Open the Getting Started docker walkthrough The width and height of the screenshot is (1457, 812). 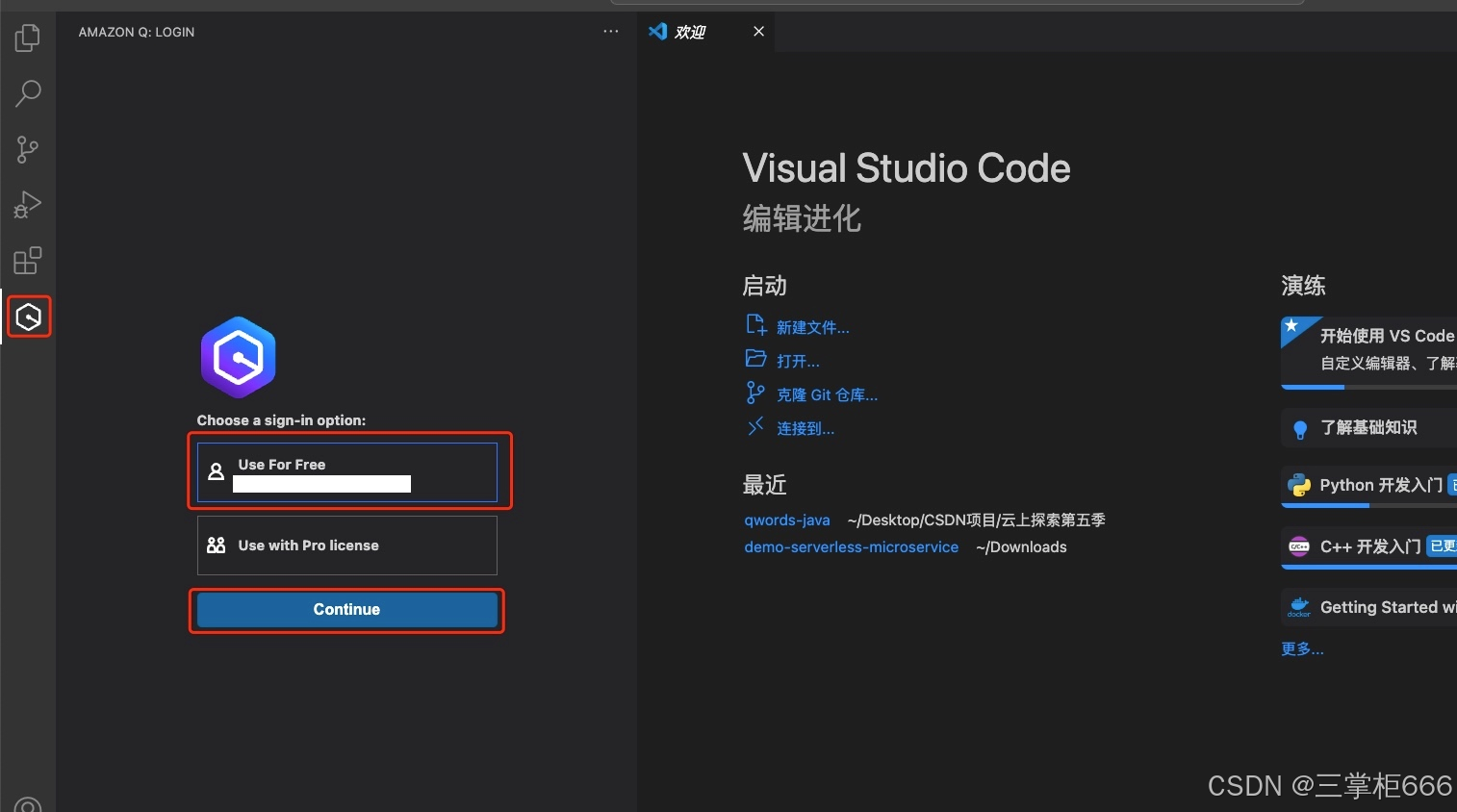tap(1368, 607)
